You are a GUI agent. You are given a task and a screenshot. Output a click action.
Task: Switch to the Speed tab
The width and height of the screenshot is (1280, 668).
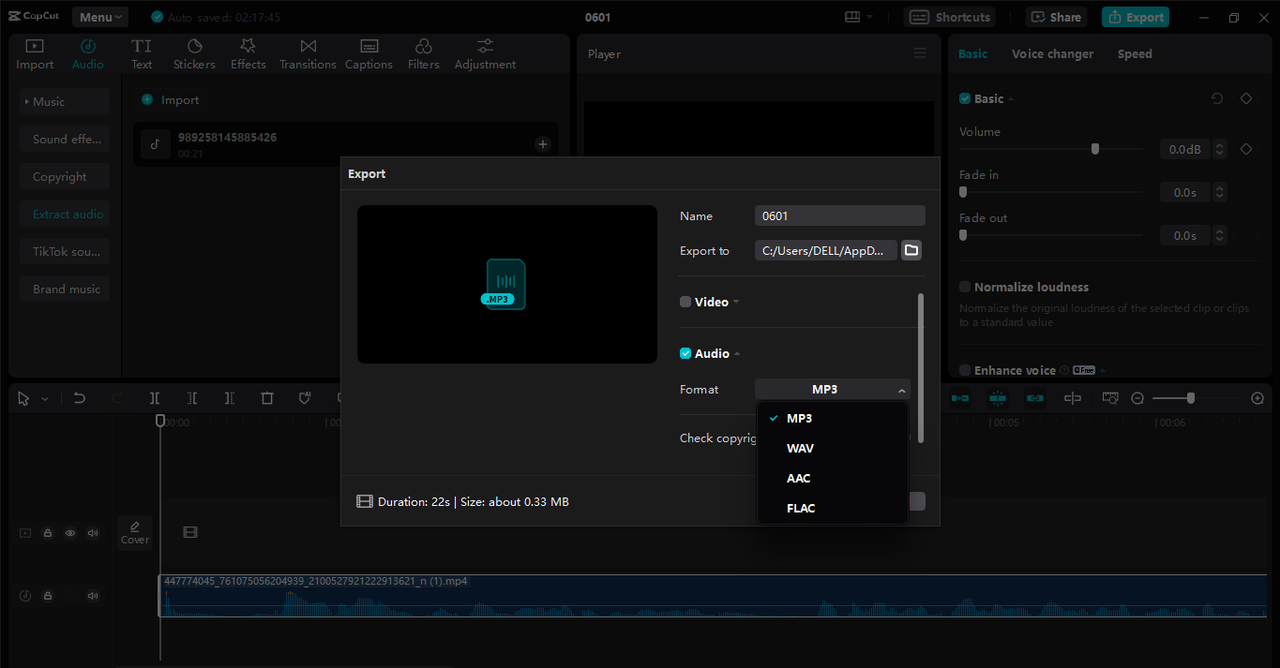click(1134, 54)
